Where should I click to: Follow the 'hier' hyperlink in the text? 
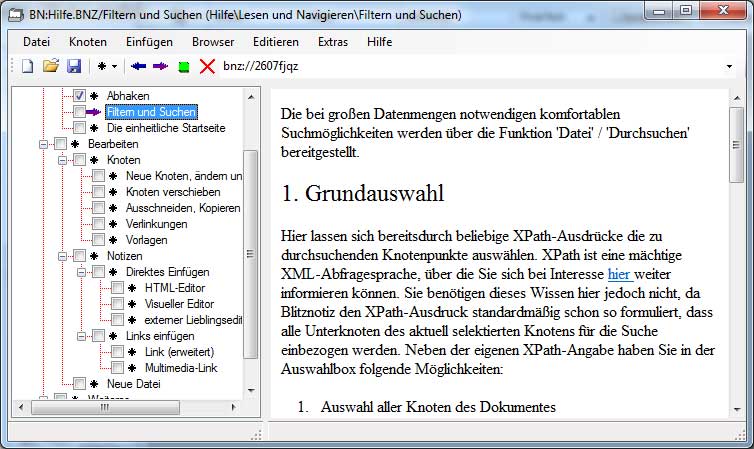[619, 274]
